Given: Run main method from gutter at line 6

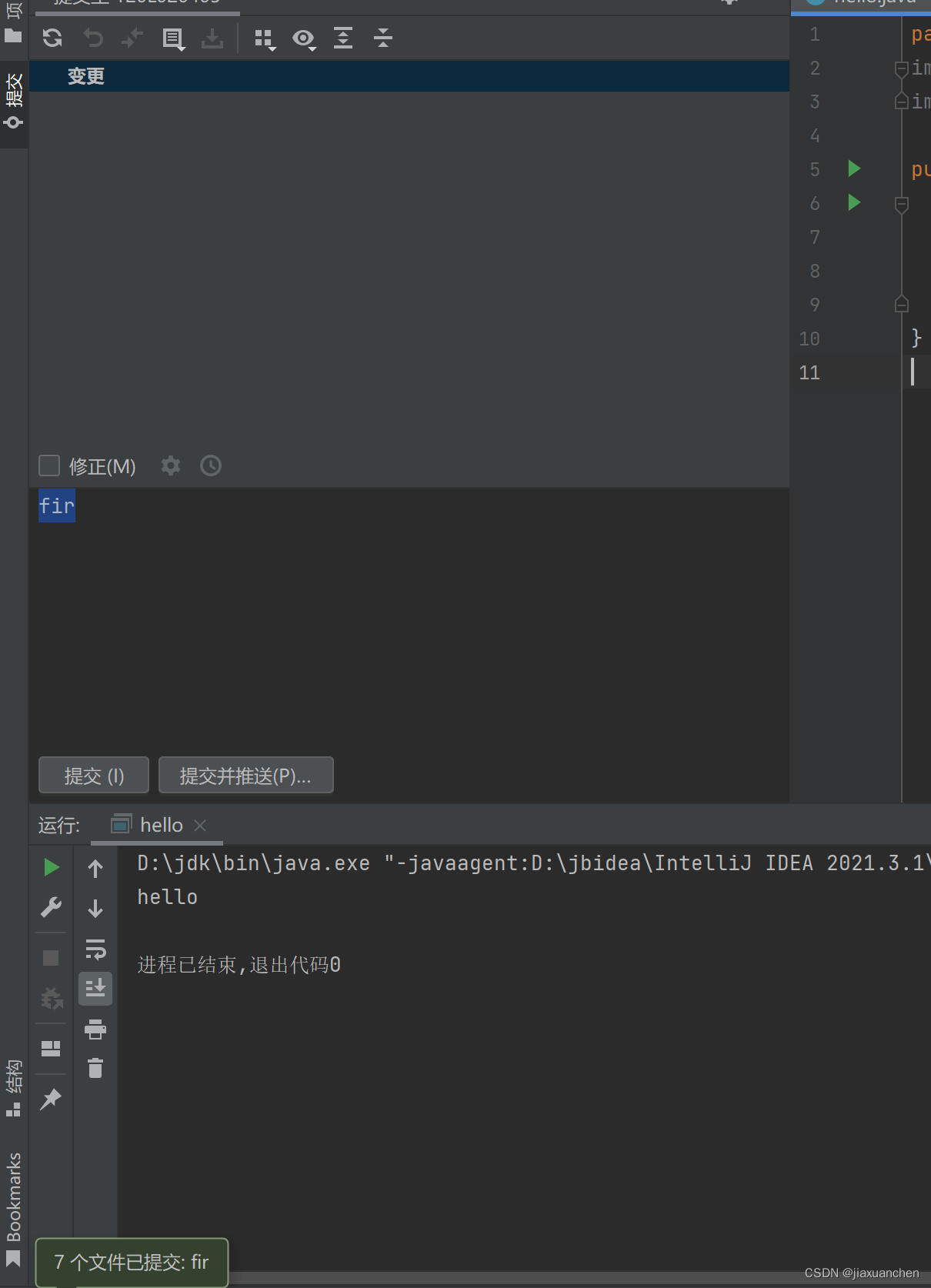Looking at the screenshot, I should click(854, 202).
